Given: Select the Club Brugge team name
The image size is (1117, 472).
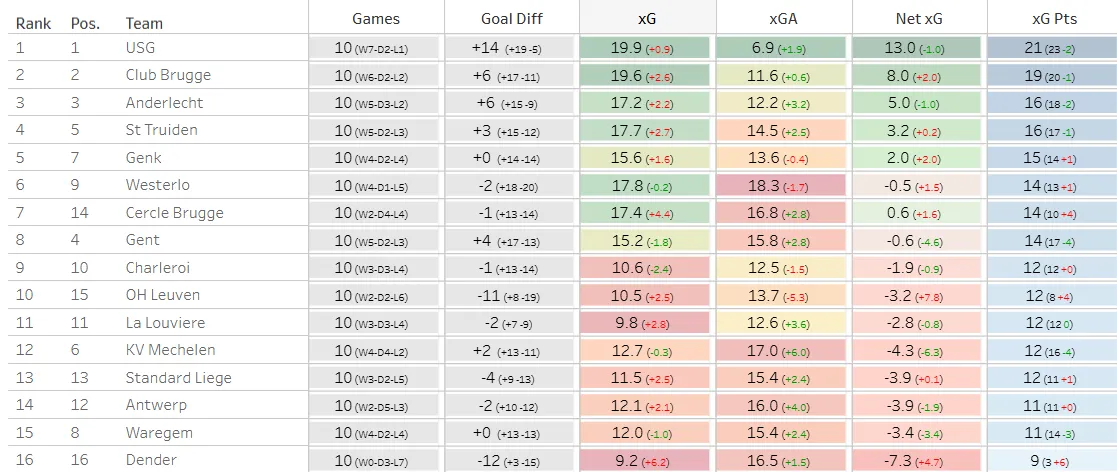Looking at the screenshot, I should tap(168, 75).
